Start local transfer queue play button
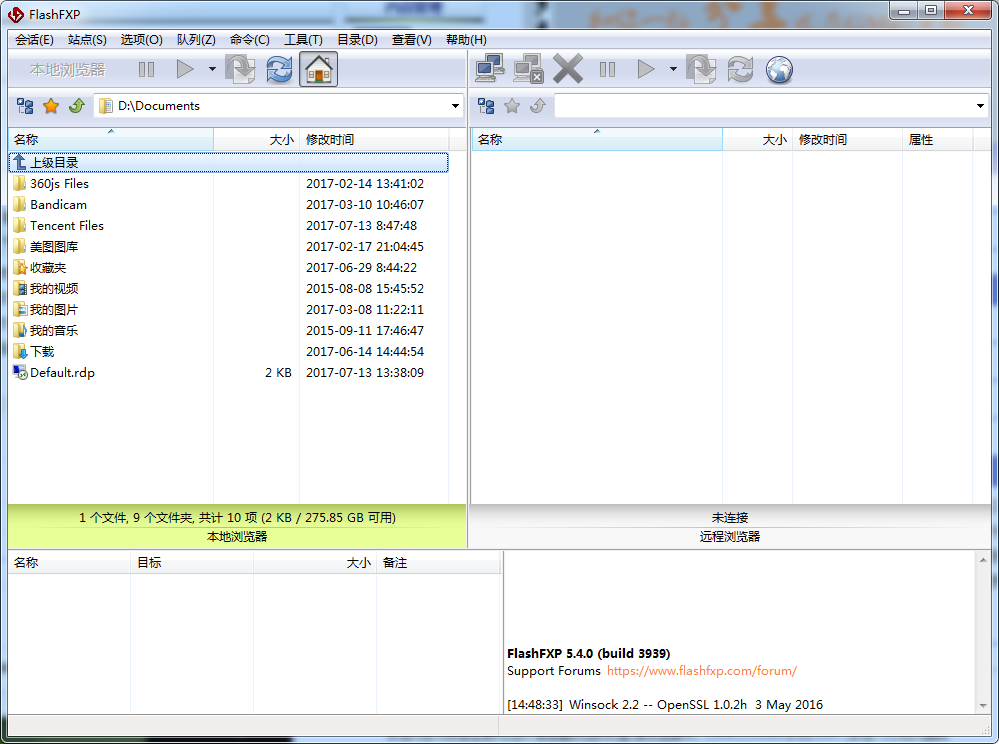The height and width of the screenshot is (744, 999). tap(185, 69)
